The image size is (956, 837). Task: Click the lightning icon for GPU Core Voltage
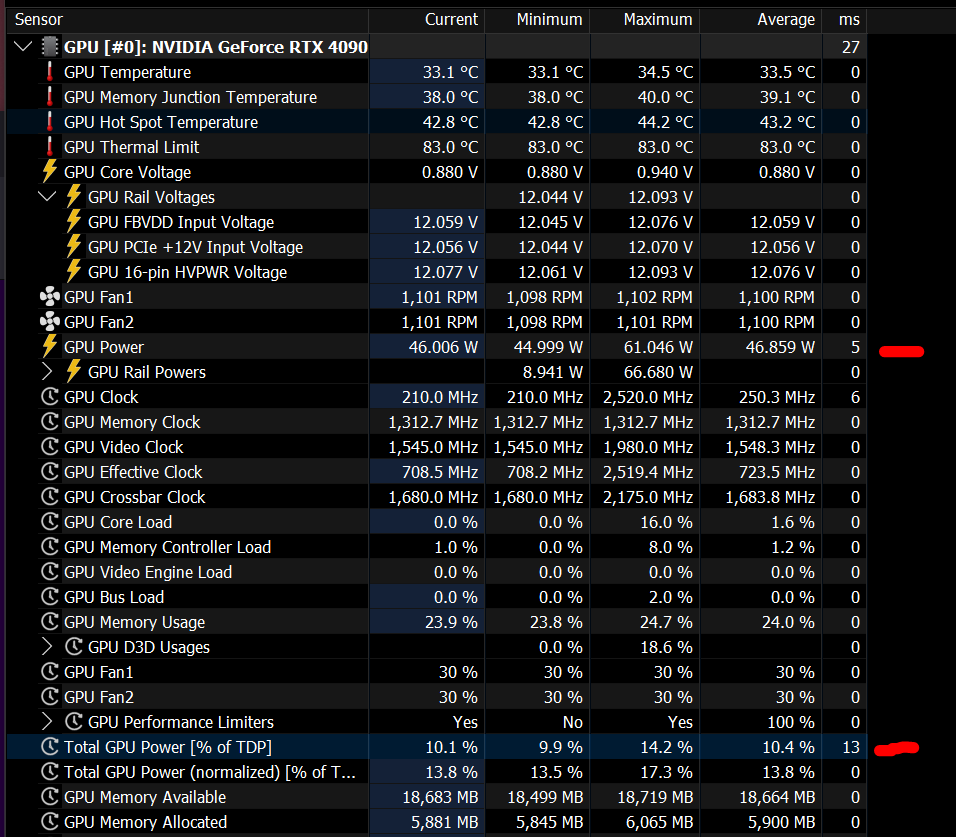tap(49, 171)
